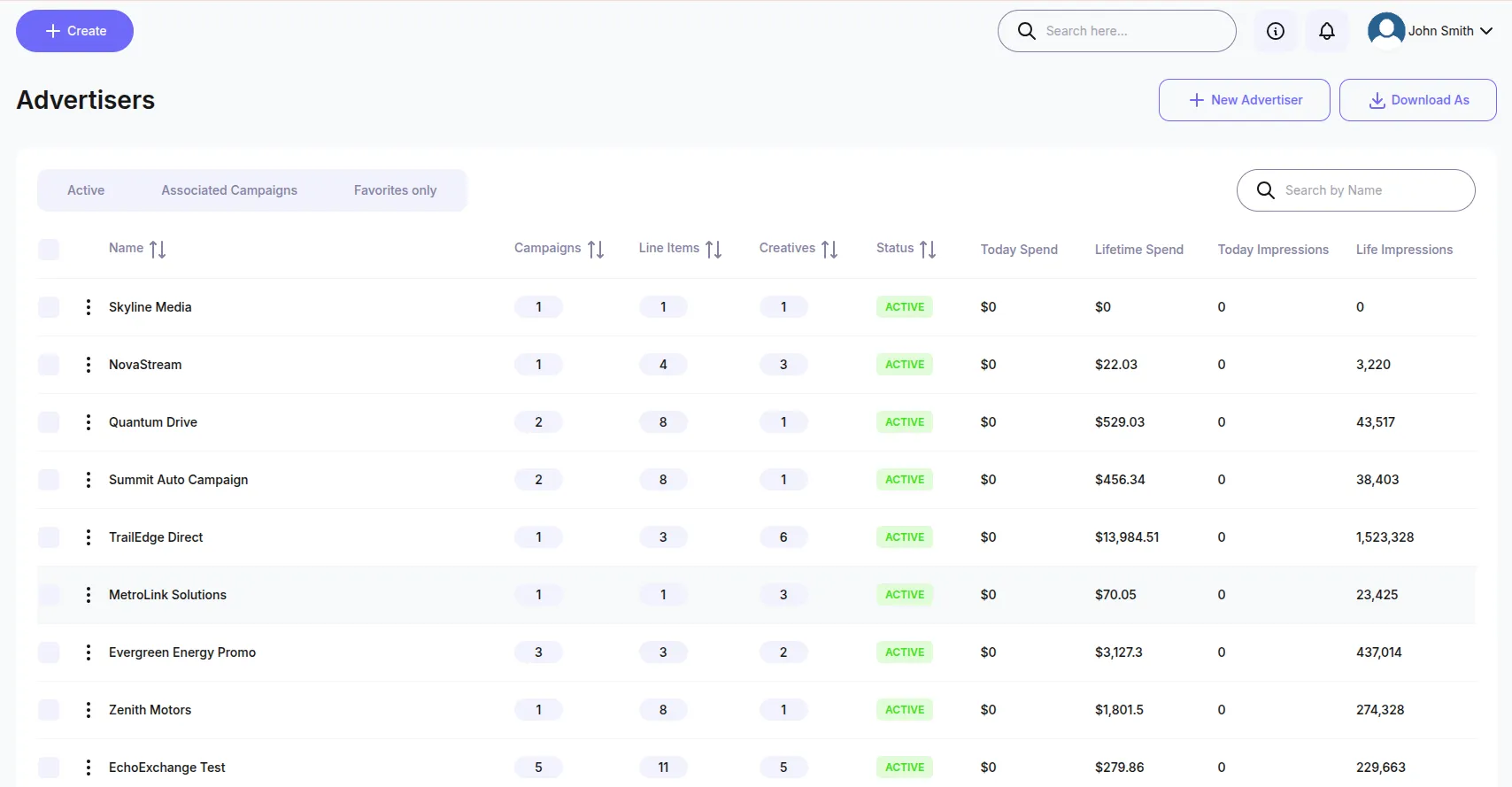Click the magnifier icon in top search

(x=1027, y=31)
